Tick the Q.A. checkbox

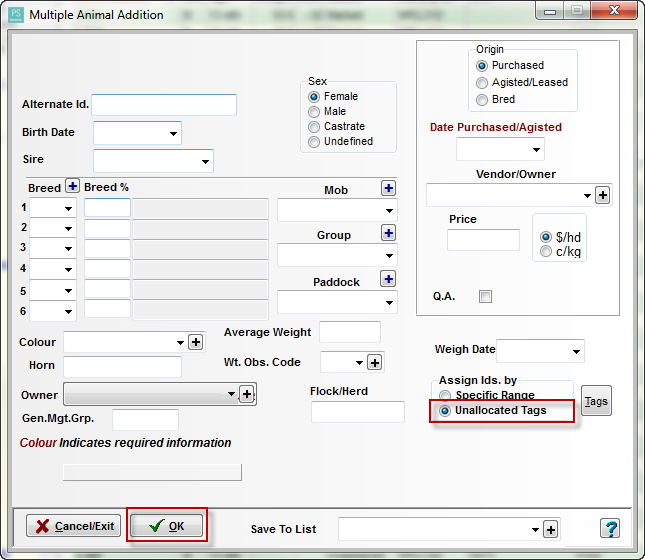[485, 296]
